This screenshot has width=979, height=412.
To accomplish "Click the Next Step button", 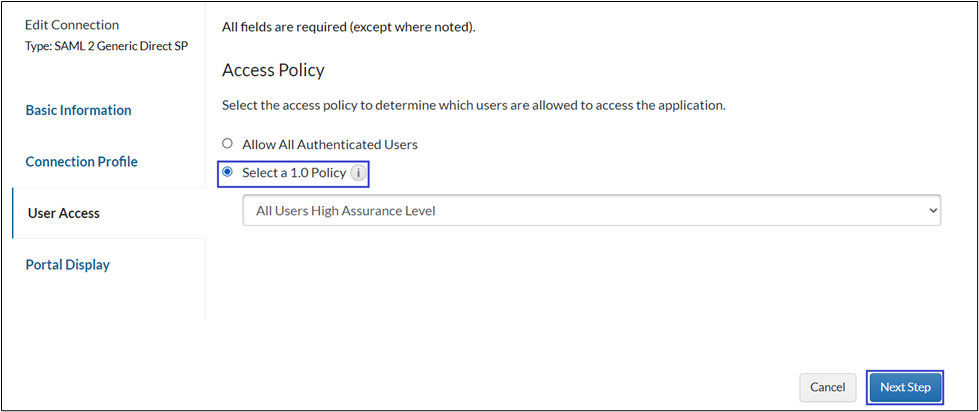I will point(905,387).
